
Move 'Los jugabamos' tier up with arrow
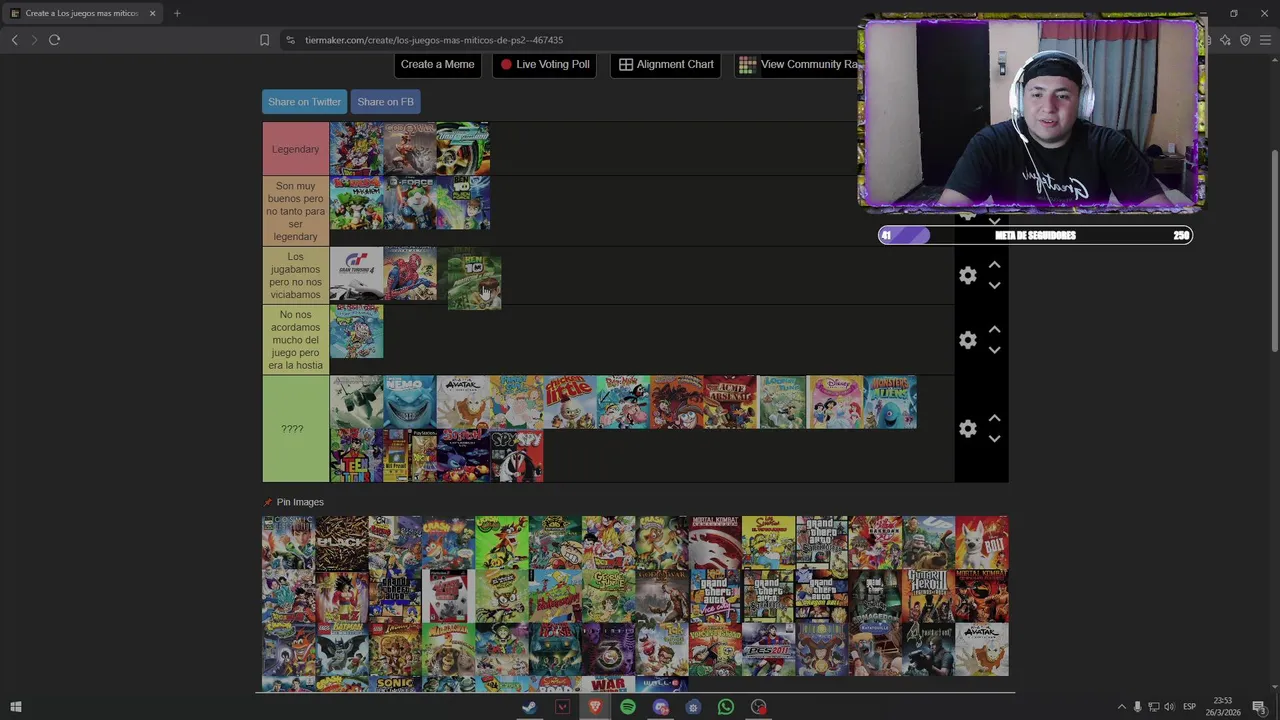(994, 265)
